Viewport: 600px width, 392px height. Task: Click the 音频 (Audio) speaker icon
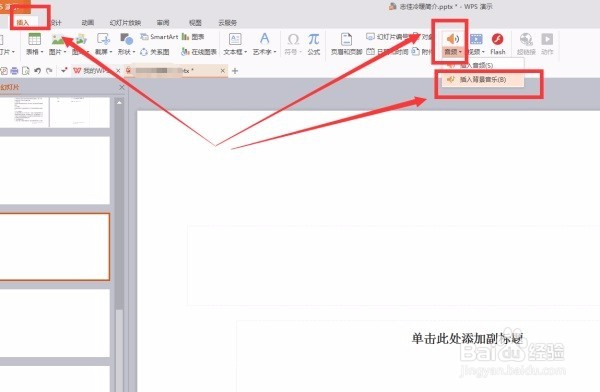pyautogui.click(x=453, y=39)
